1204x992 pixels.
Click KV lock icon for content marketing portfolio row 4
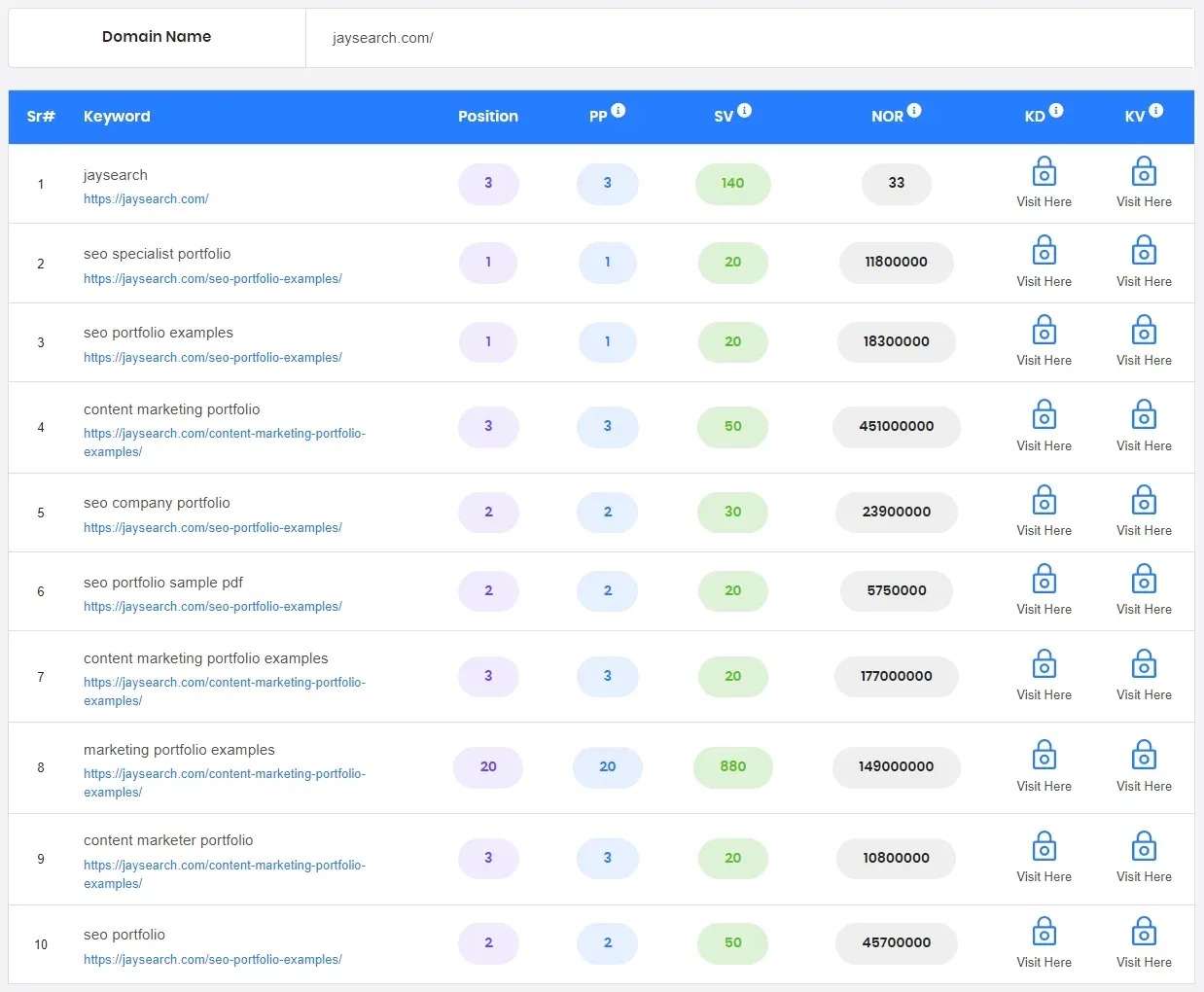pyautogui.click(x=1144, y=414)
